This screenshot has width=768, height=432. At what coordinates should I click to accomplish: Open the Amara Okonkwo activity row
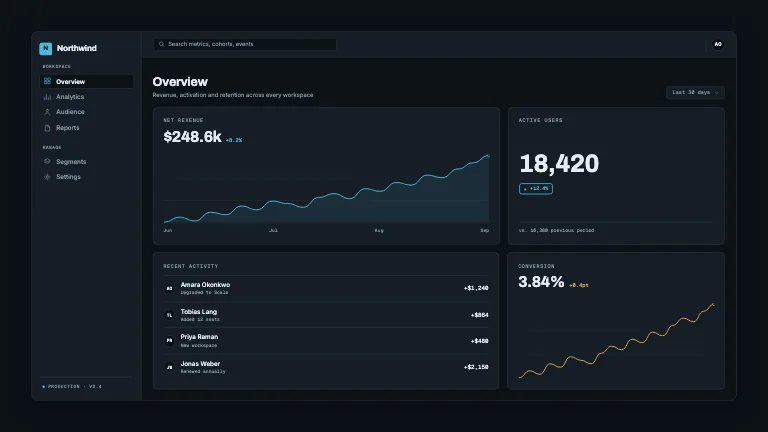(x=326, y=288)
